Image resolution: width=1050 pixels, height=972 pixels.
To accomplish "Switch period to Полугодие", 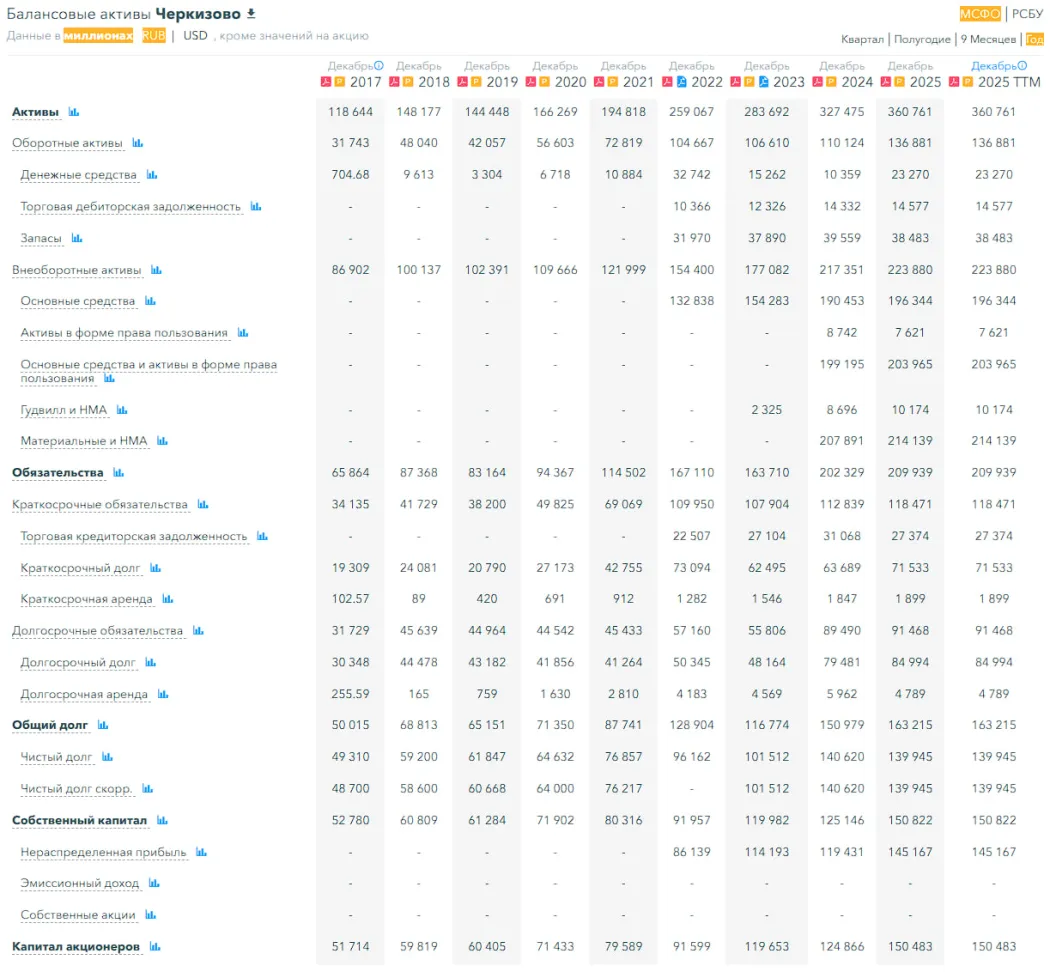I will click(922, 39).
